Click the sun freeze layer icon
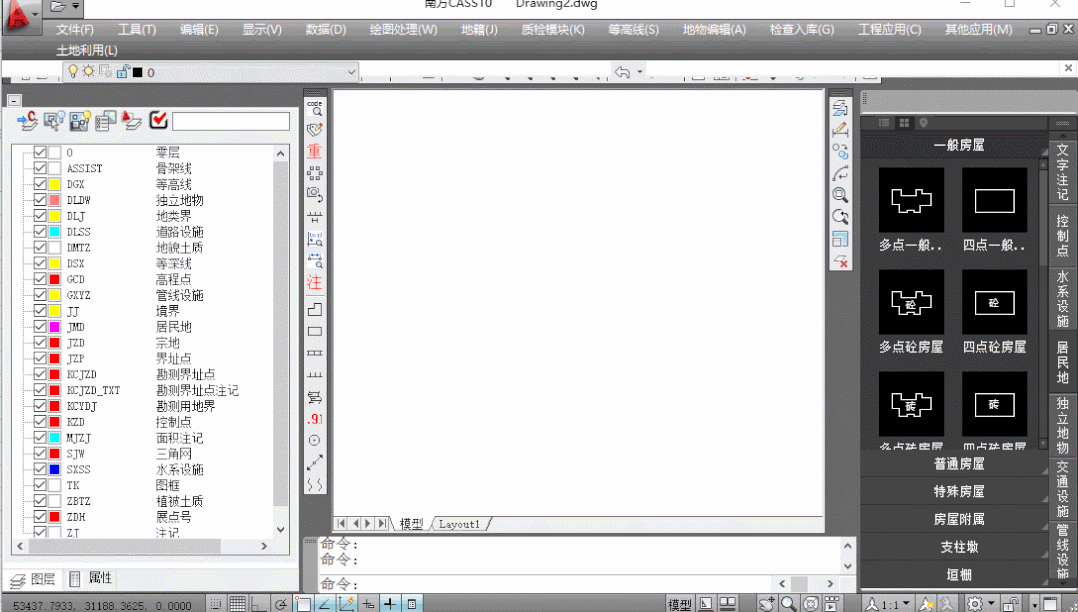The height and width of the screenshot is (612, 1078). point(89,72)
